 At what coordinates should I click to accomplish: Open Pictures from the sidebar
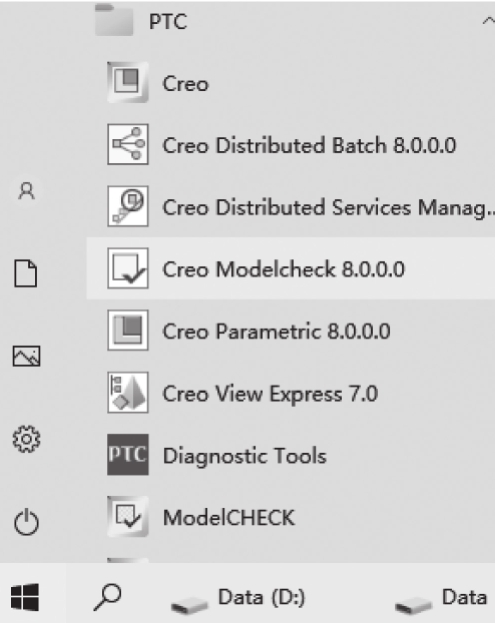click(26, 356)
